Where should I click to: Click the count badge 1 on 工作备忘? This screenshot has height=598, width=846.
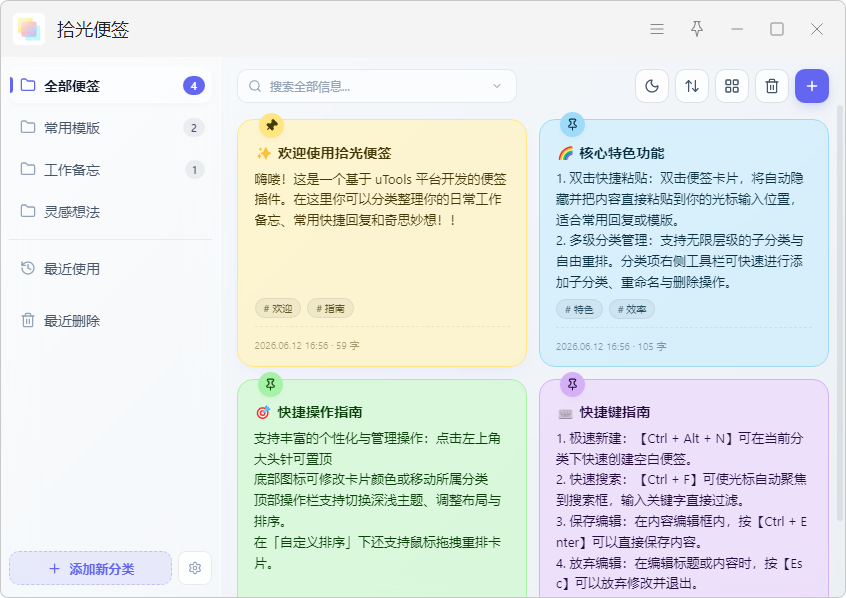[x=195, y=170]
